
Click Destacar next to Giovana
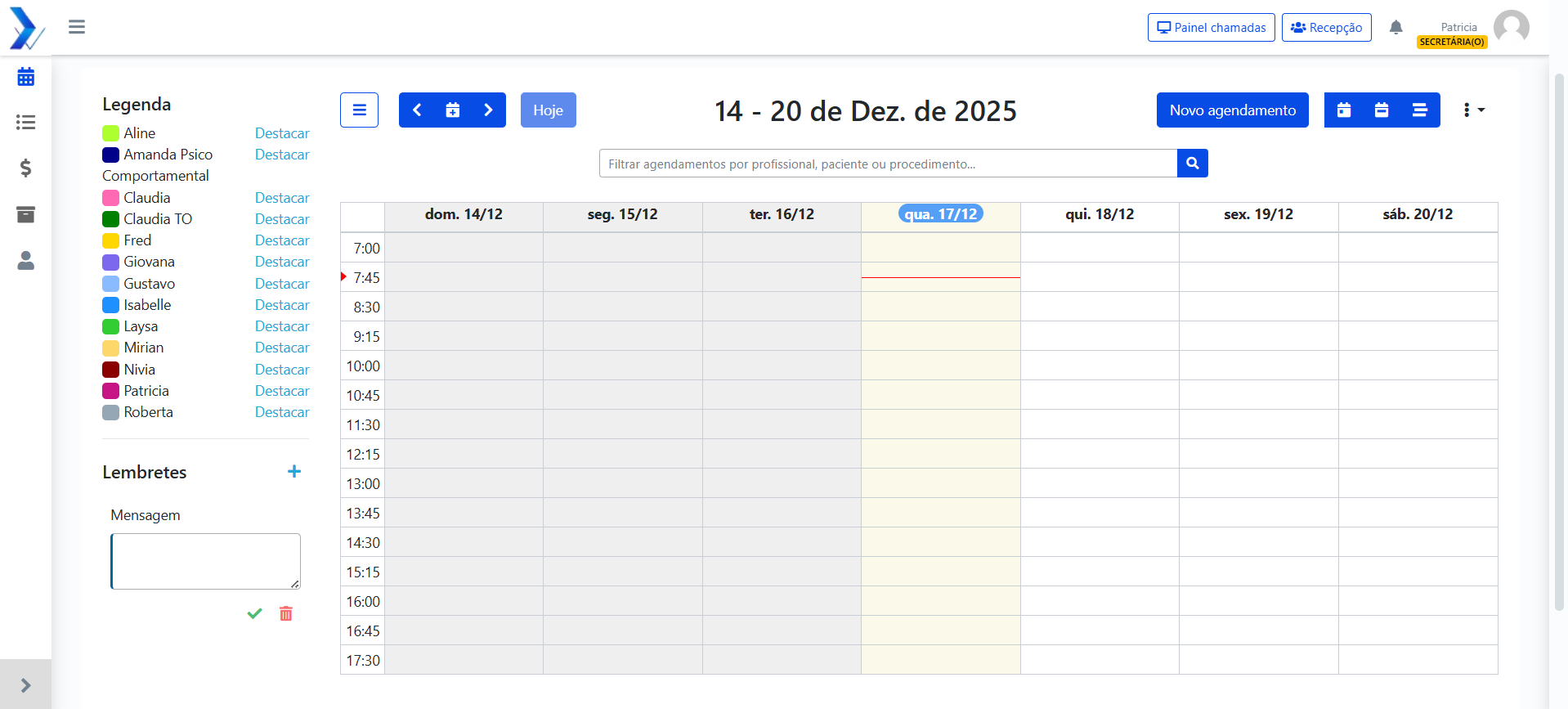[x=282, y=262]
